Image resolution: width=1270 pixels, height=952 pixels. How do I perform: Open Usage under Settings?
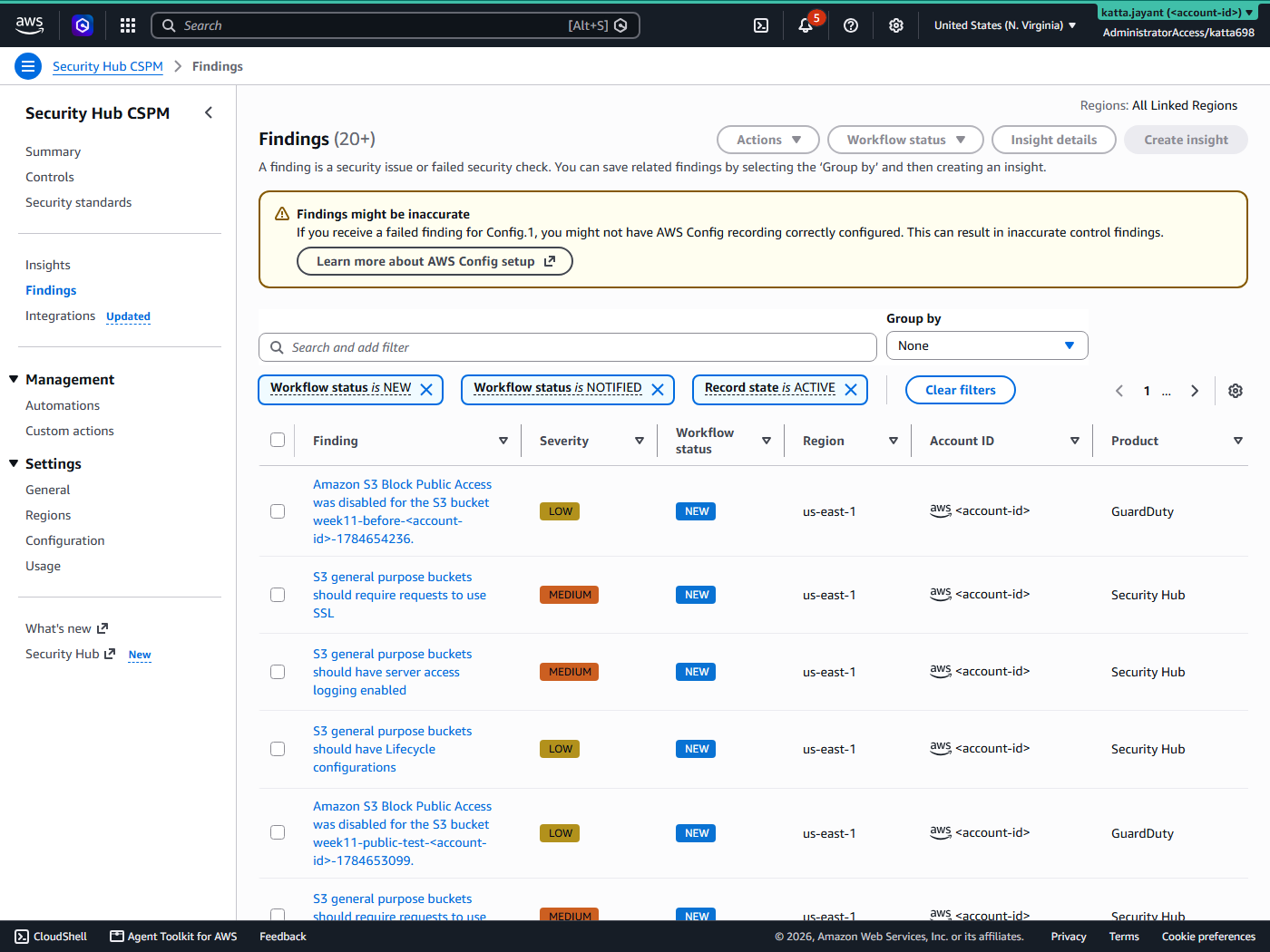click(x=43, y=566)
